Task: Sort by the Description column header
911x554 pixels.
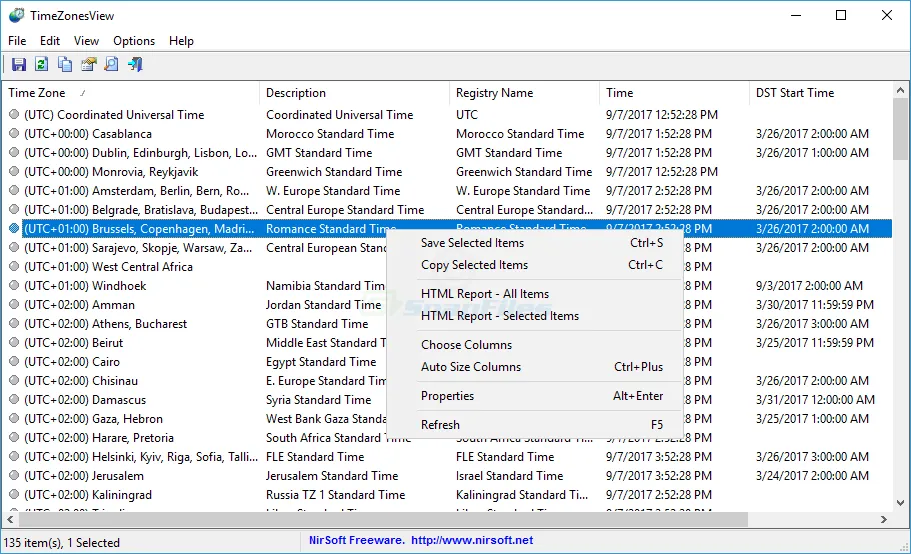Action: (x=354, y=93)
